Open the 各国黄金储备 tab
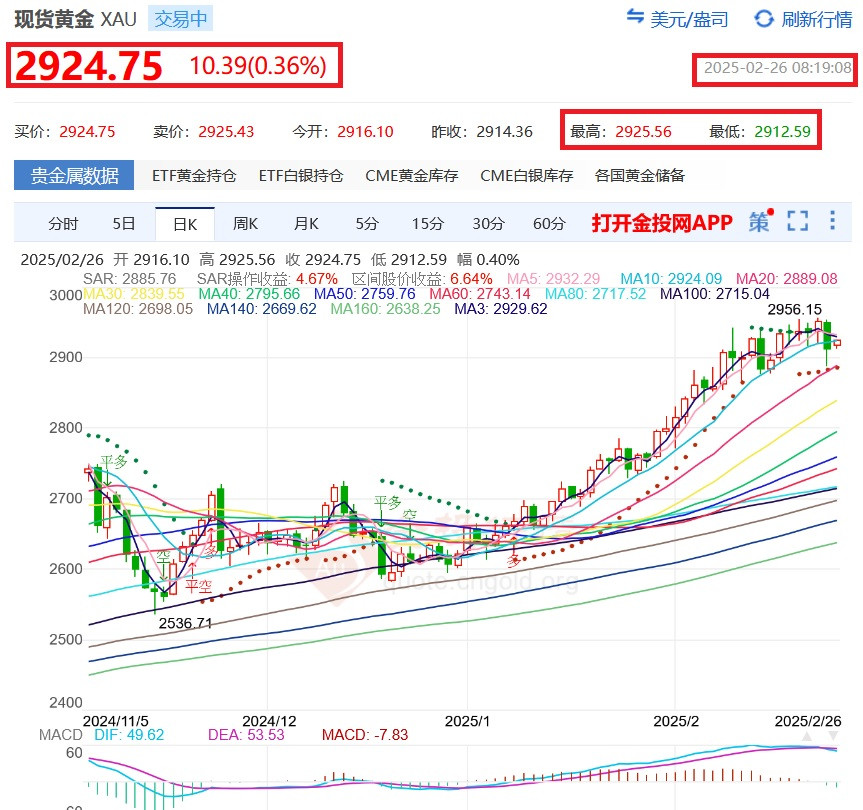Image resolution: width=863 pixels, height=810 pixels. tap(640, 176)
